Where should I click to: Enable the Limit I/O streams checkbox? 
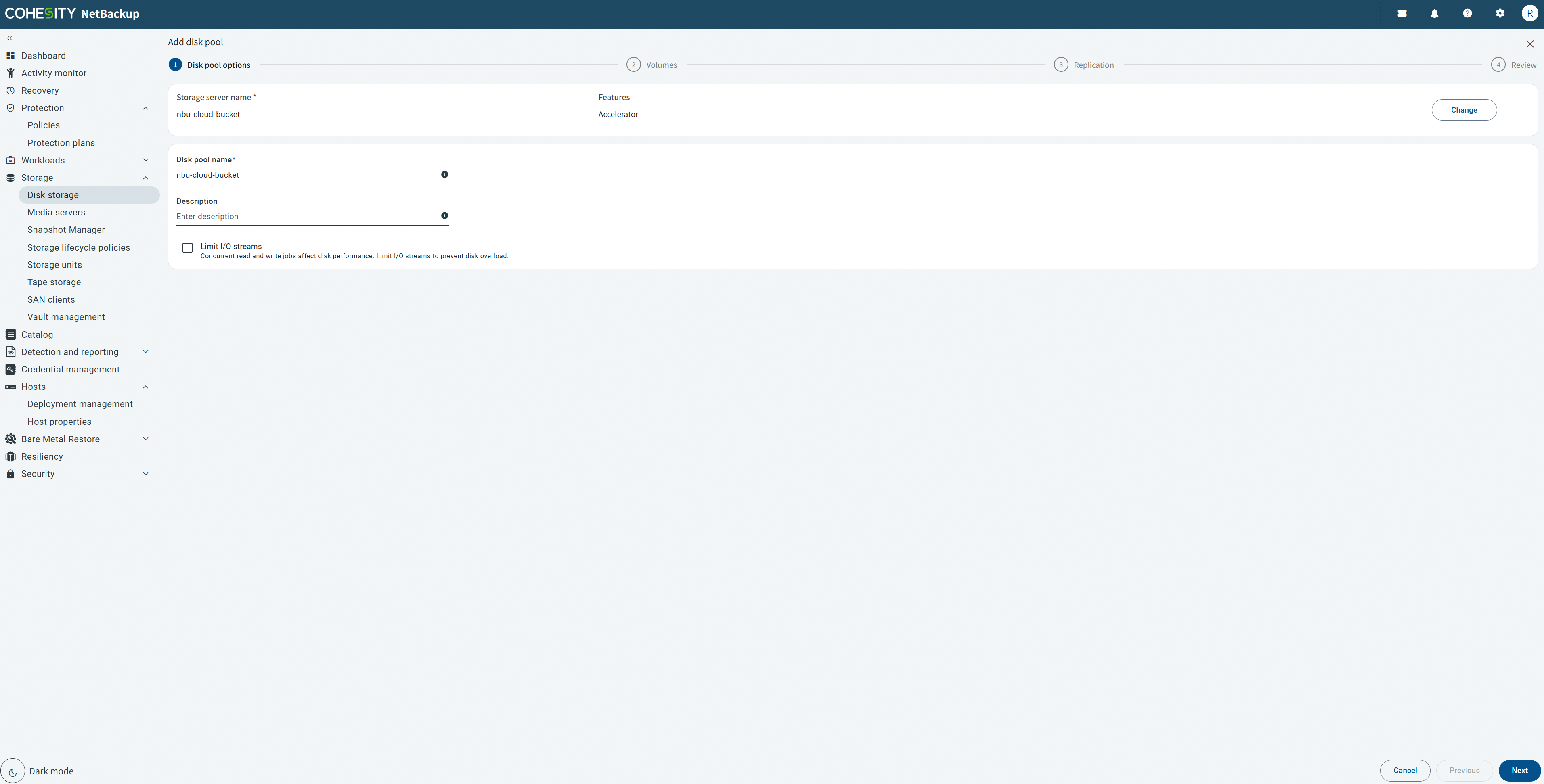coord(188,247)
